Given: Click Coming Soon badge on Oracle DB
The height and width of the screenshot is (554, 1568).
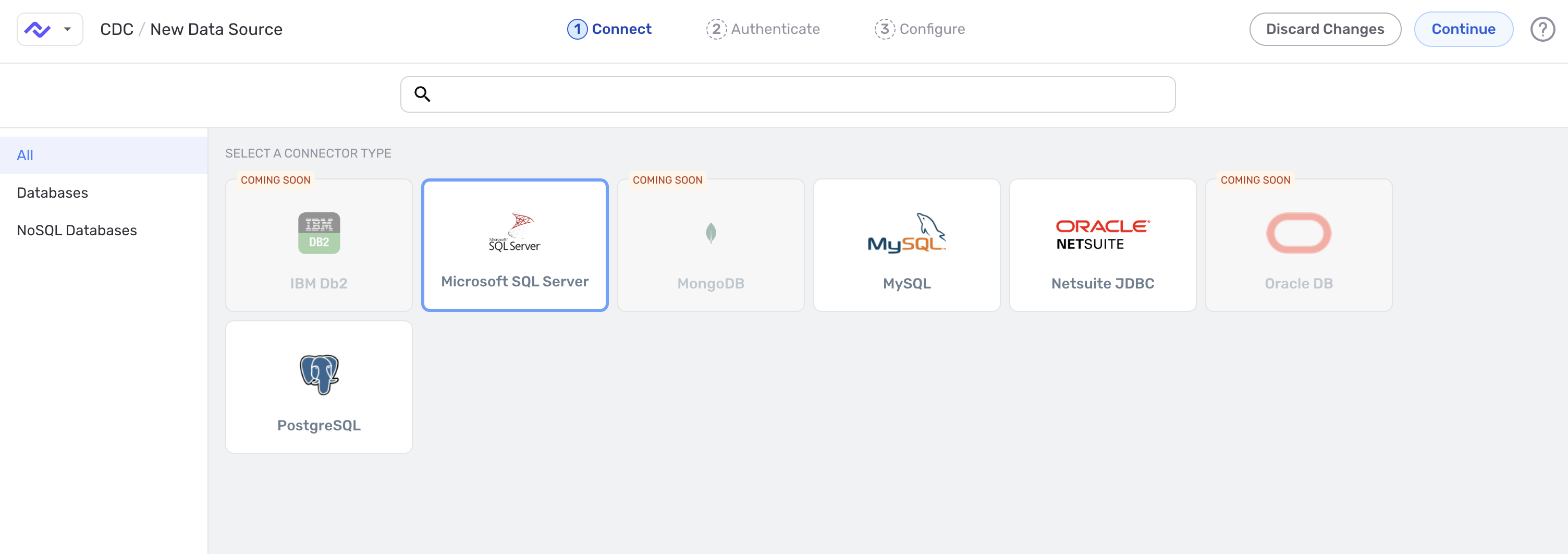Looking at the screenshot, I should tap(1256, 180).
